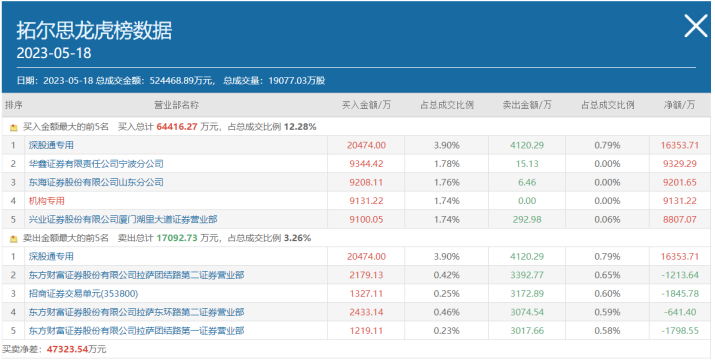The height and width of the screenshot is (362, 715).
Task: Click net amount -1798.55
Action: click(x=680, y=331)
